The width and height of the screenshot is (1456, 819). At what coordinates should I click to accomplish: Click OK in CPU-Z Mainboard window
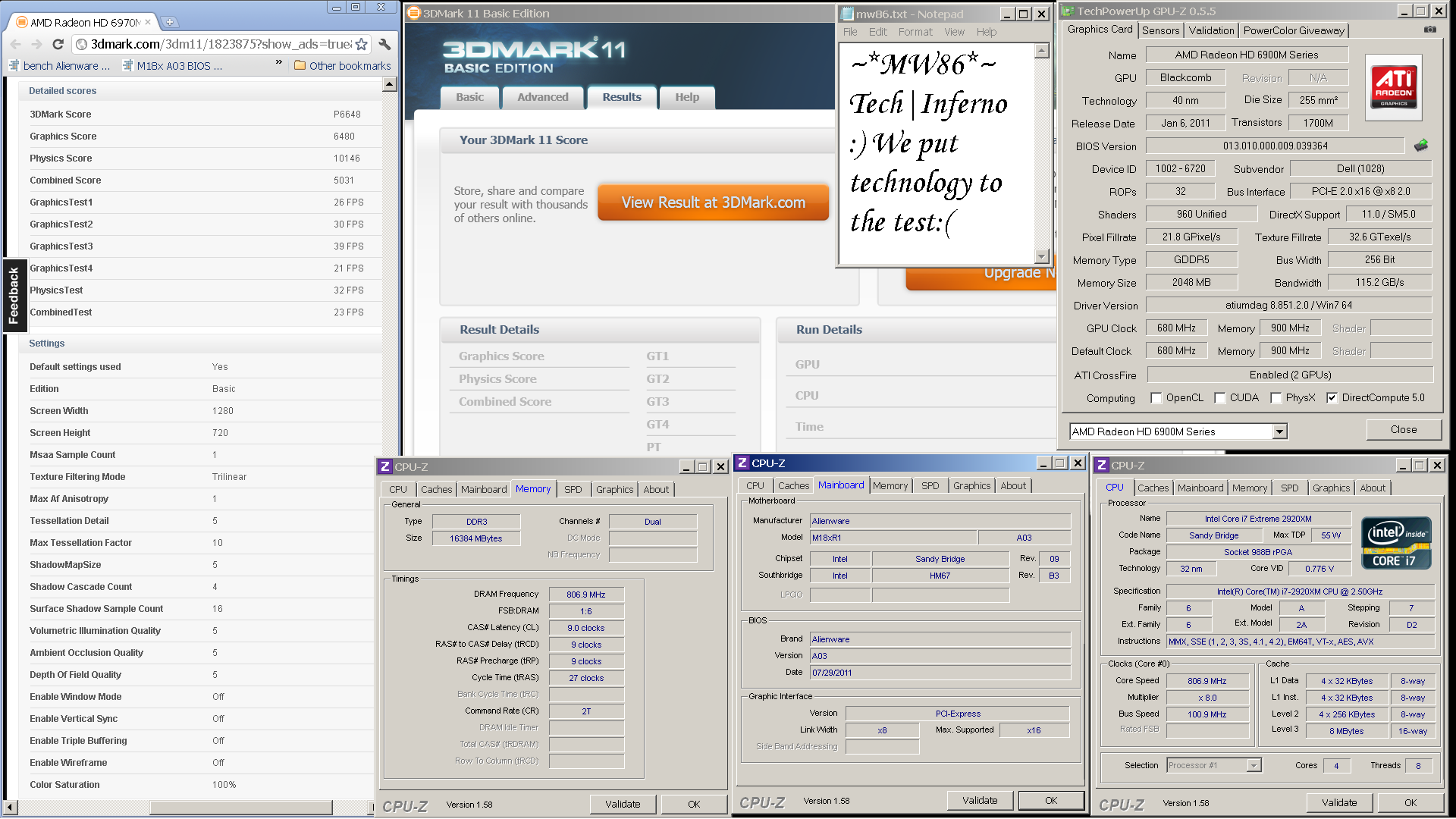click(x=1051, y=800)
